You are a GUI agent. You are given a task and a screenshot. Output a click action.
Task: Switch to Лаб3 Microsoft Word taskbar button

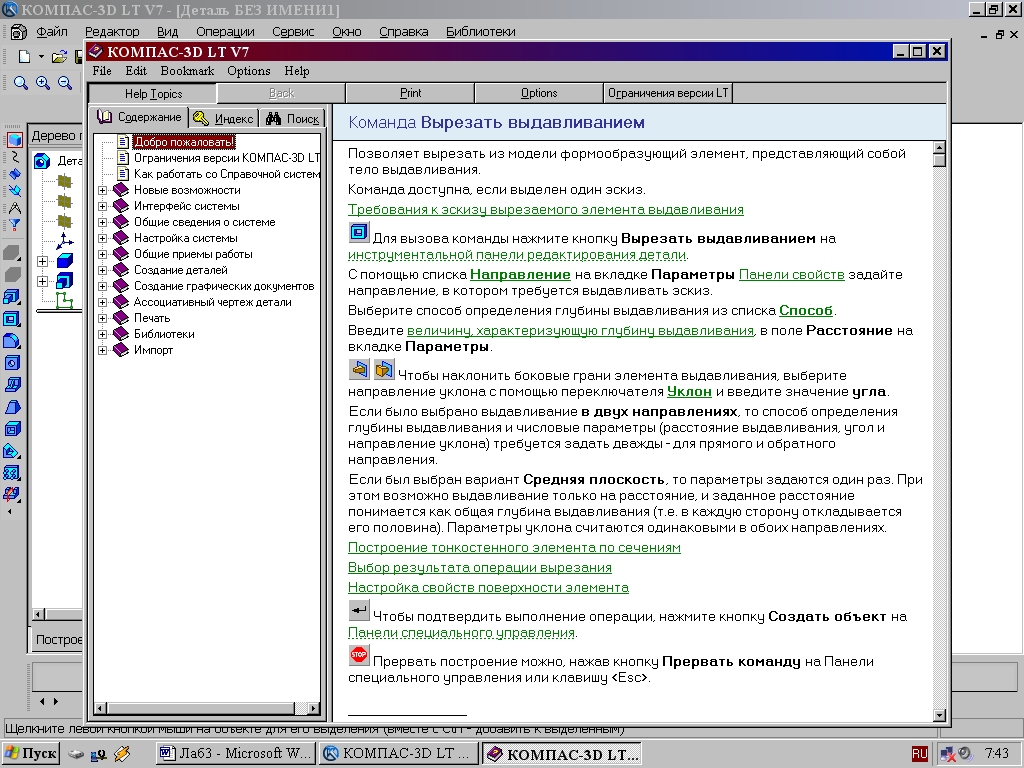[236, 754]
